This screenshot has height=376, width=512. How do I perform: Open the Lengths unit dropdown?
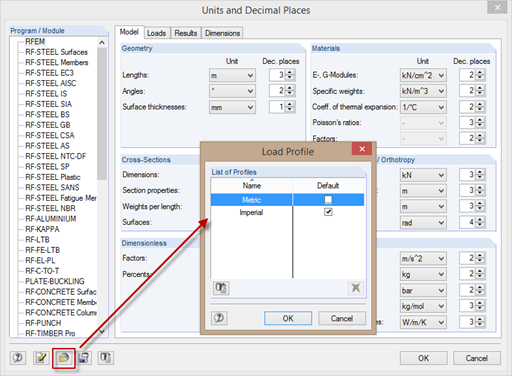click(232, 75)
